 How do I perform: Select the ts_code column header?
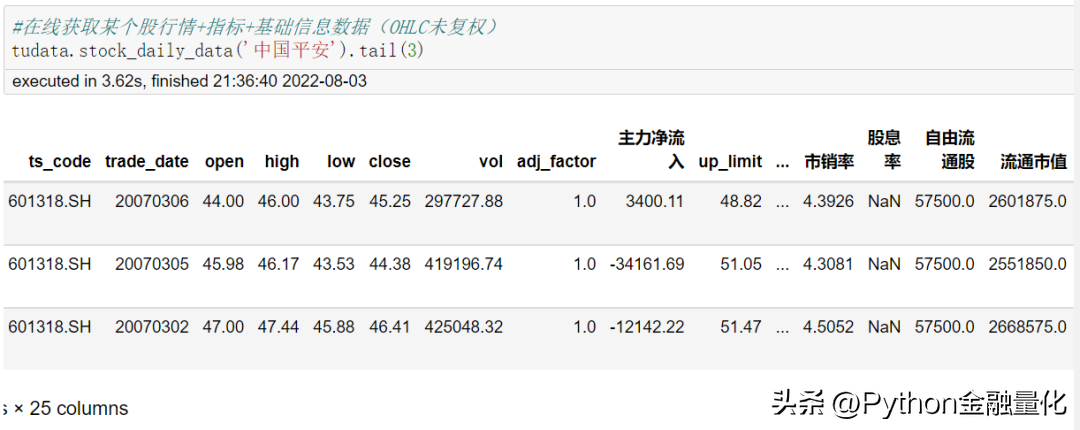(x=60, y=161)
